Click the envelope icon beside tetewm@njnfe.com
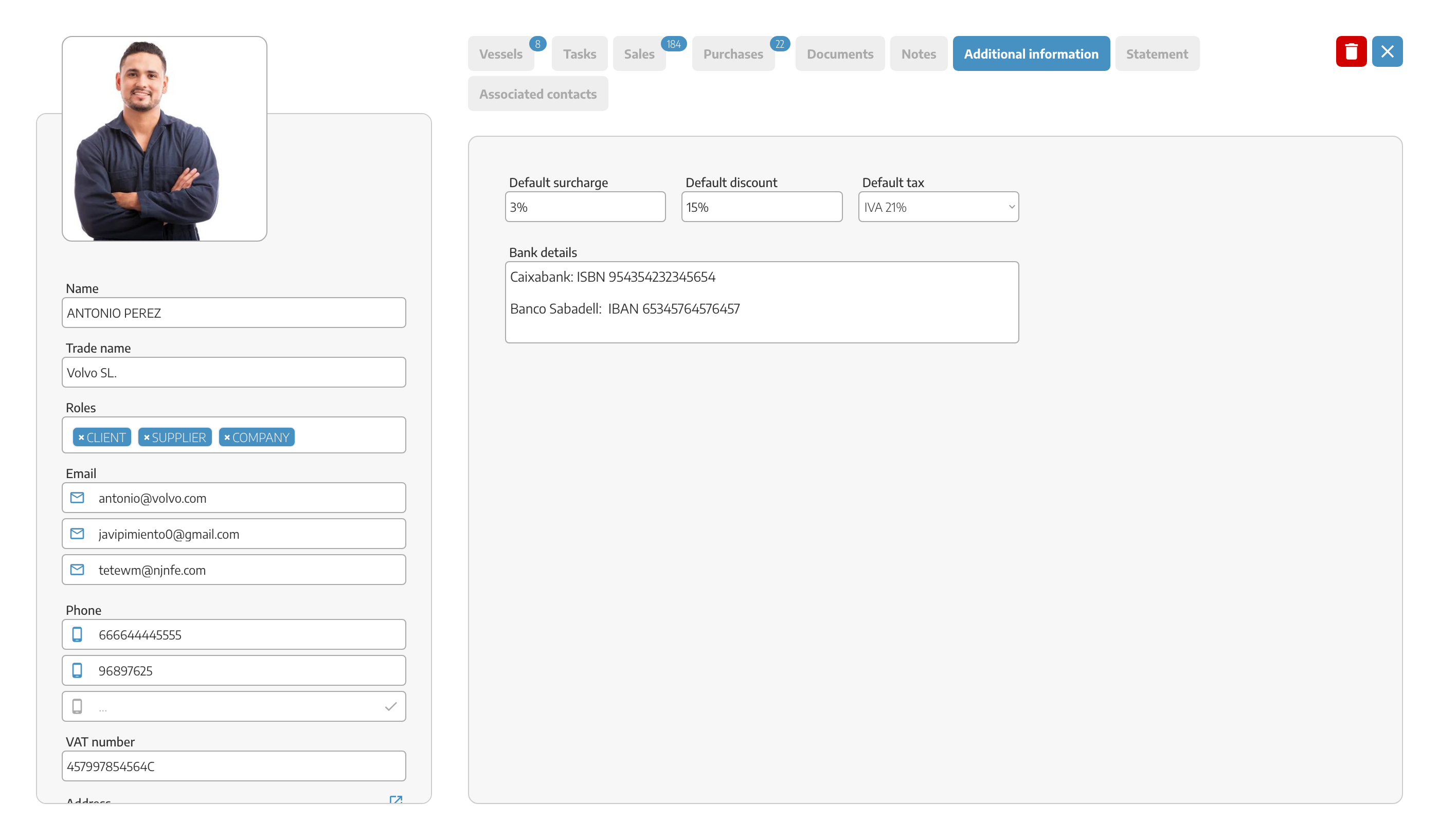1439x840 pixels. pos(77,570)
